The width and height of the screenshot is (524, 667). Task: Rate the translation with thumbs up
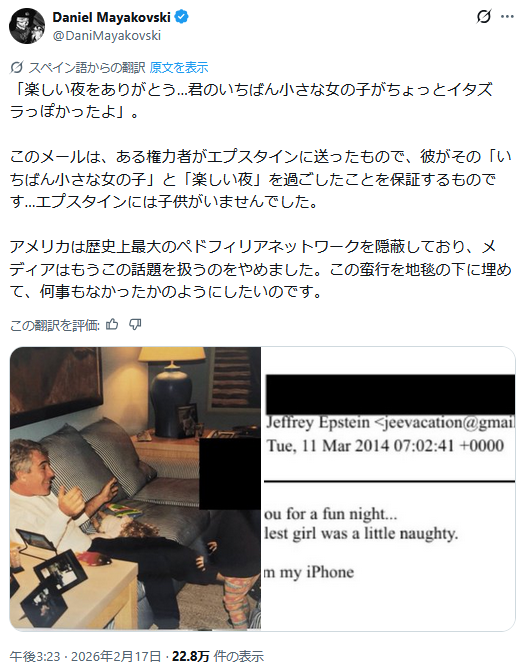pos(112,325)
